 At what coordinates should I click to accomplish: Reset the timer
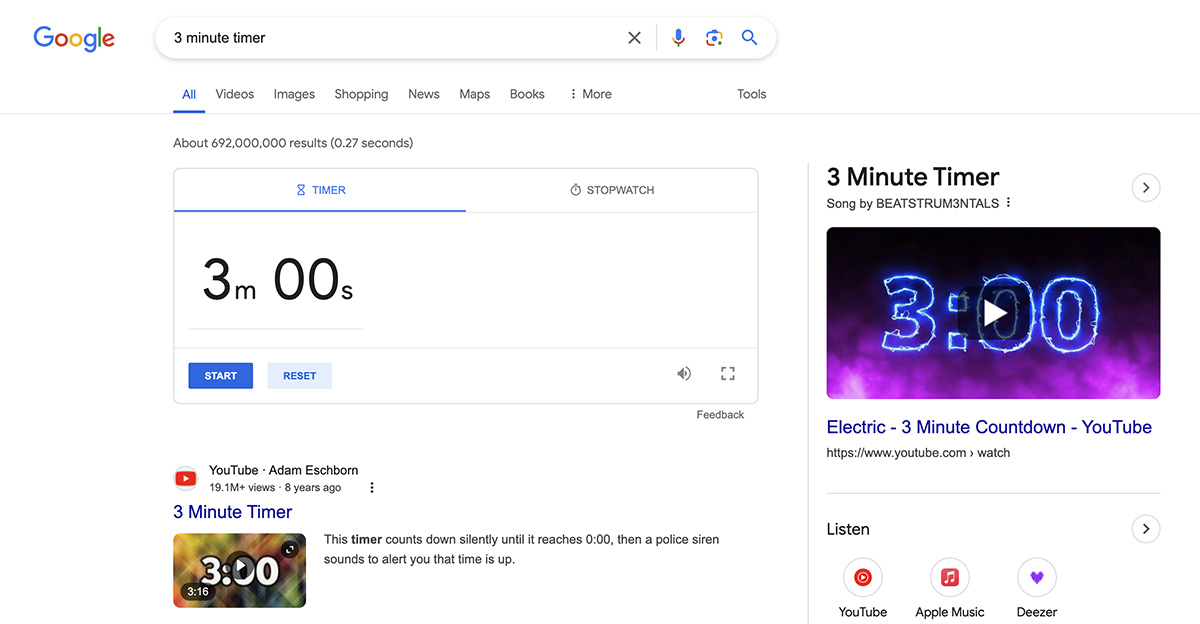pos(299,376)
